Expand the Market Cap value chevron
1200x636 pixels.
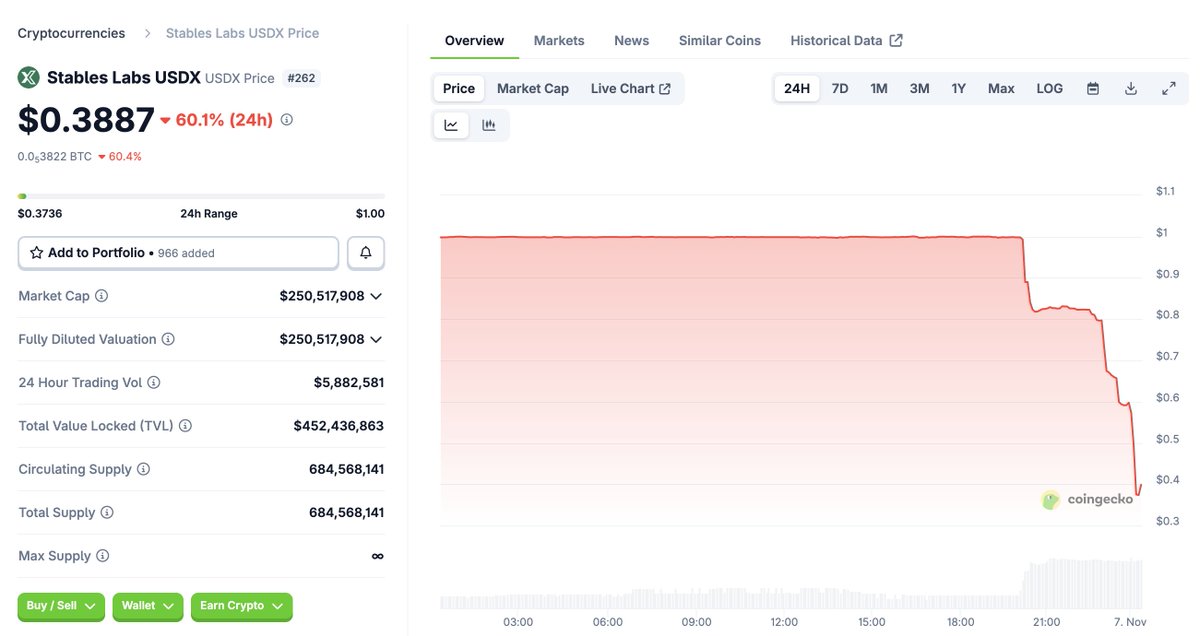tap(376, 296)
